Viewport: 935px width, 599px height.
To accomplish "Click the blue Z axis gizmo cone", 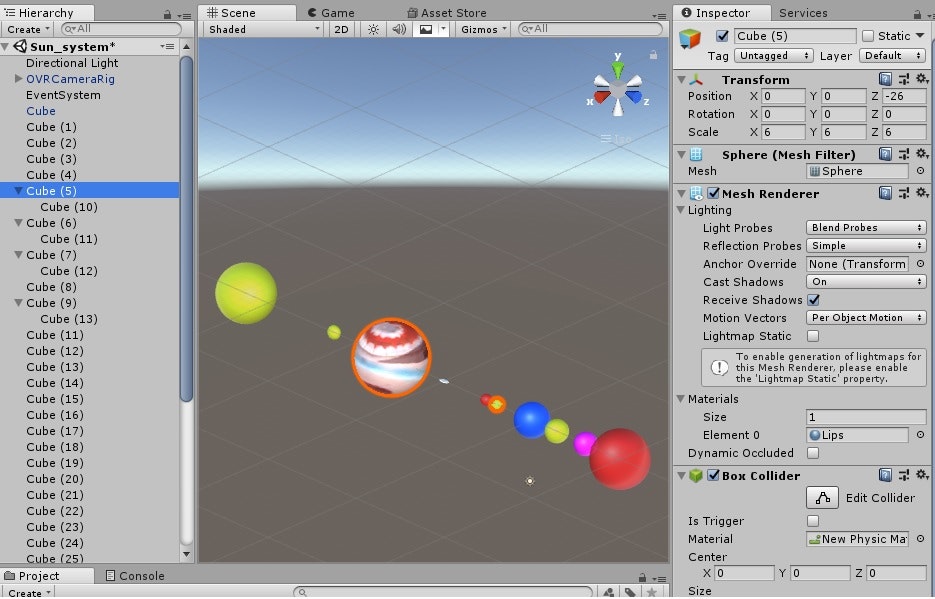I will pos(634,96).
